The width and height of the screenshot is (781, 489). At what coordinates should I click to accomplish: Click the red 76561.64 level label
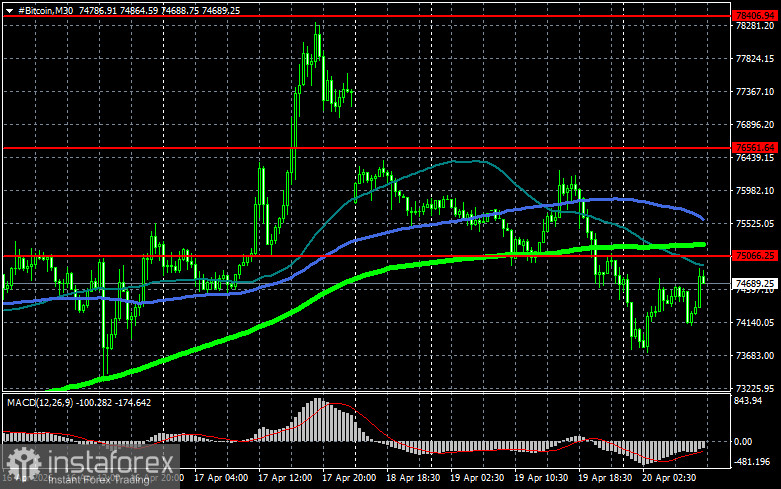[755, 148]
